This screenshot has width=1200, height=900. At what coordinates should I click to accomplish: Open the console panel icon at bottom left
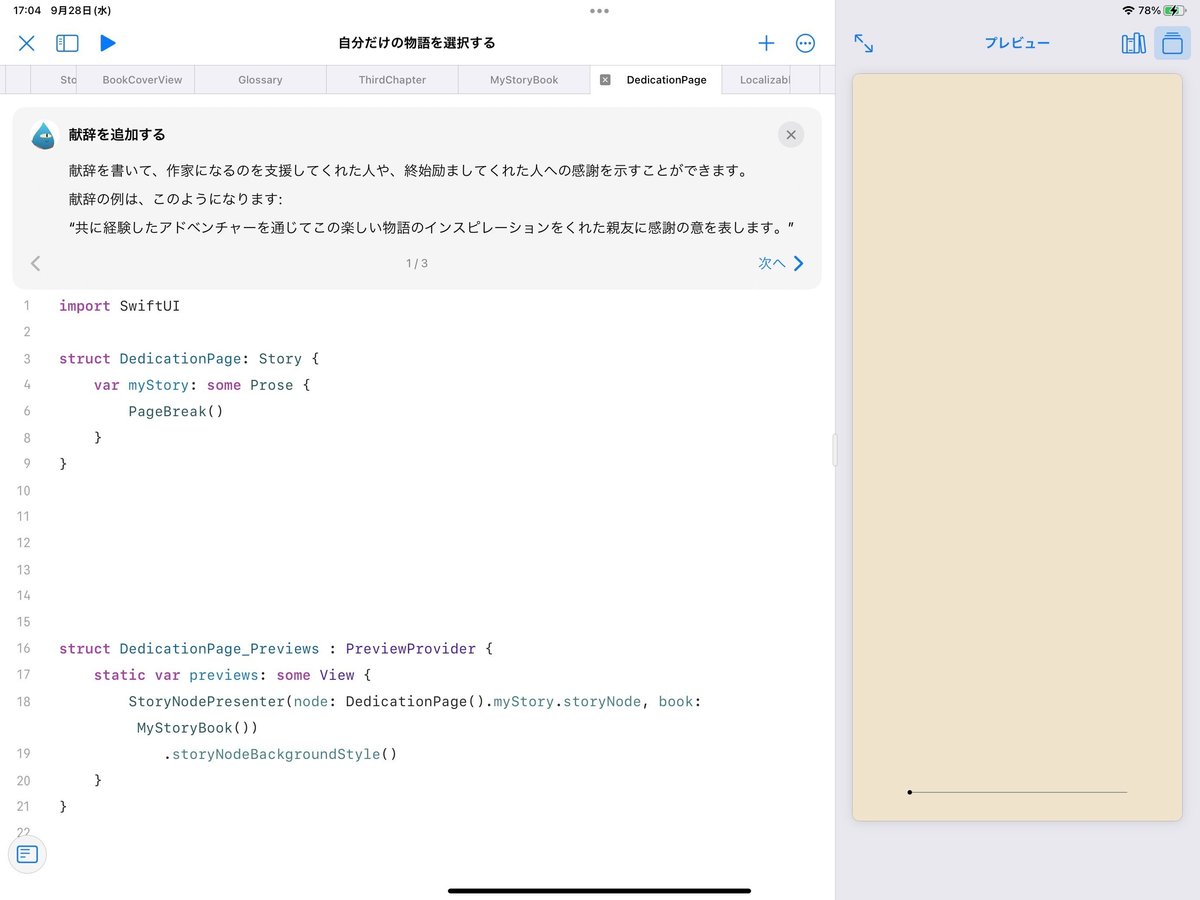tap(27, 854)
